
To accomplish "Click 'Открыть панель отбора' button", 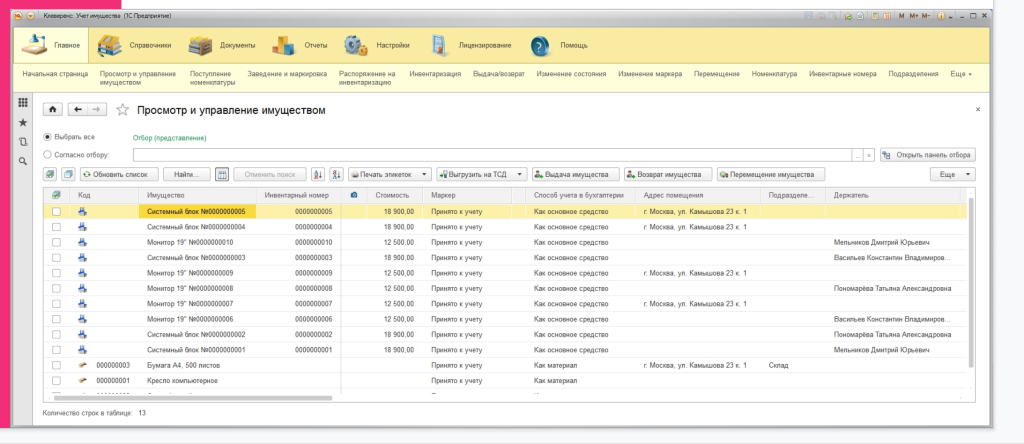I will click(x=928, y=155).
